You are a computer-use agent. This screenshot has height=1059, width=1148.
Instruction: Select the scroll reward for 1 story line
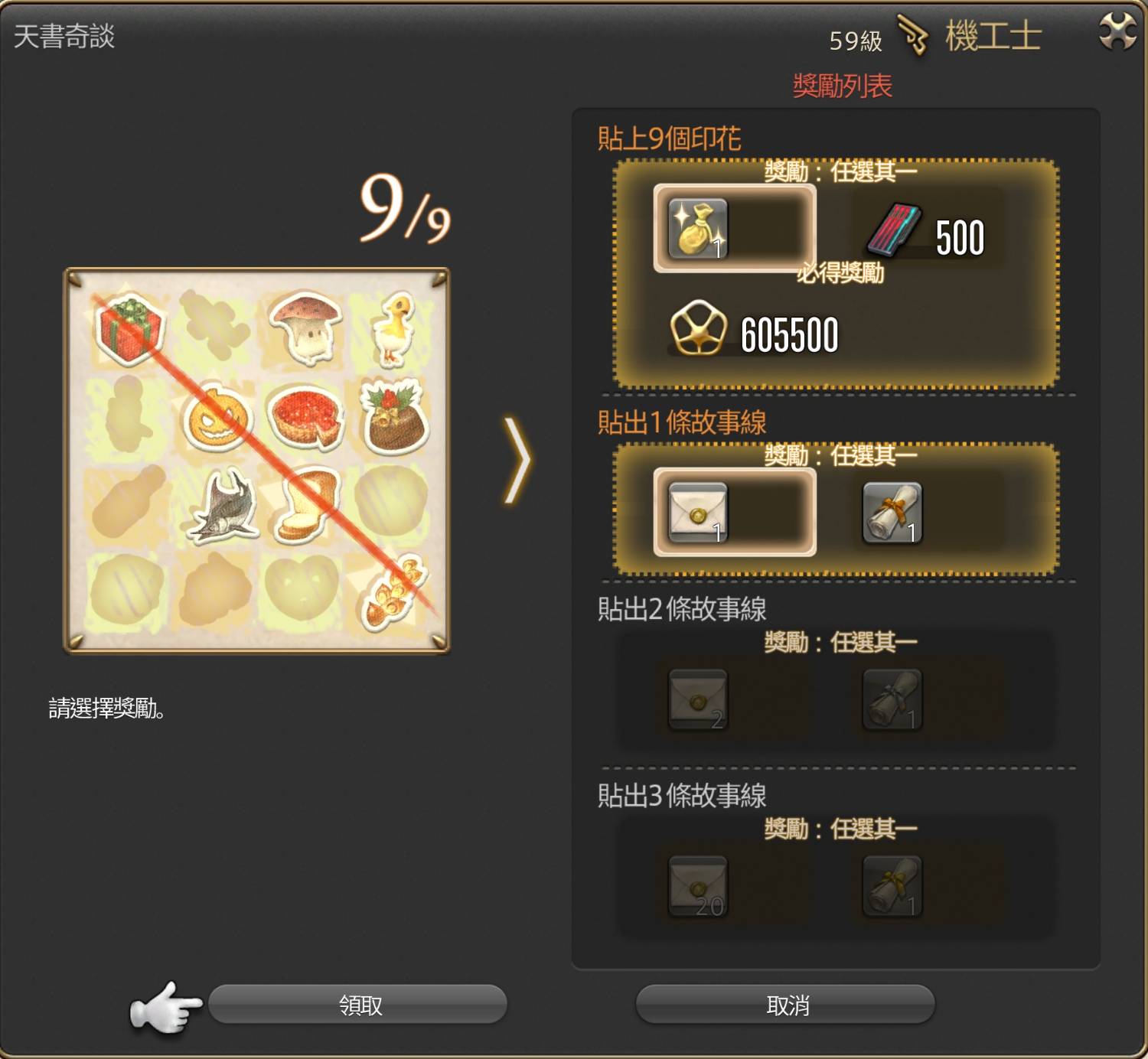click(x=892, y=513)
